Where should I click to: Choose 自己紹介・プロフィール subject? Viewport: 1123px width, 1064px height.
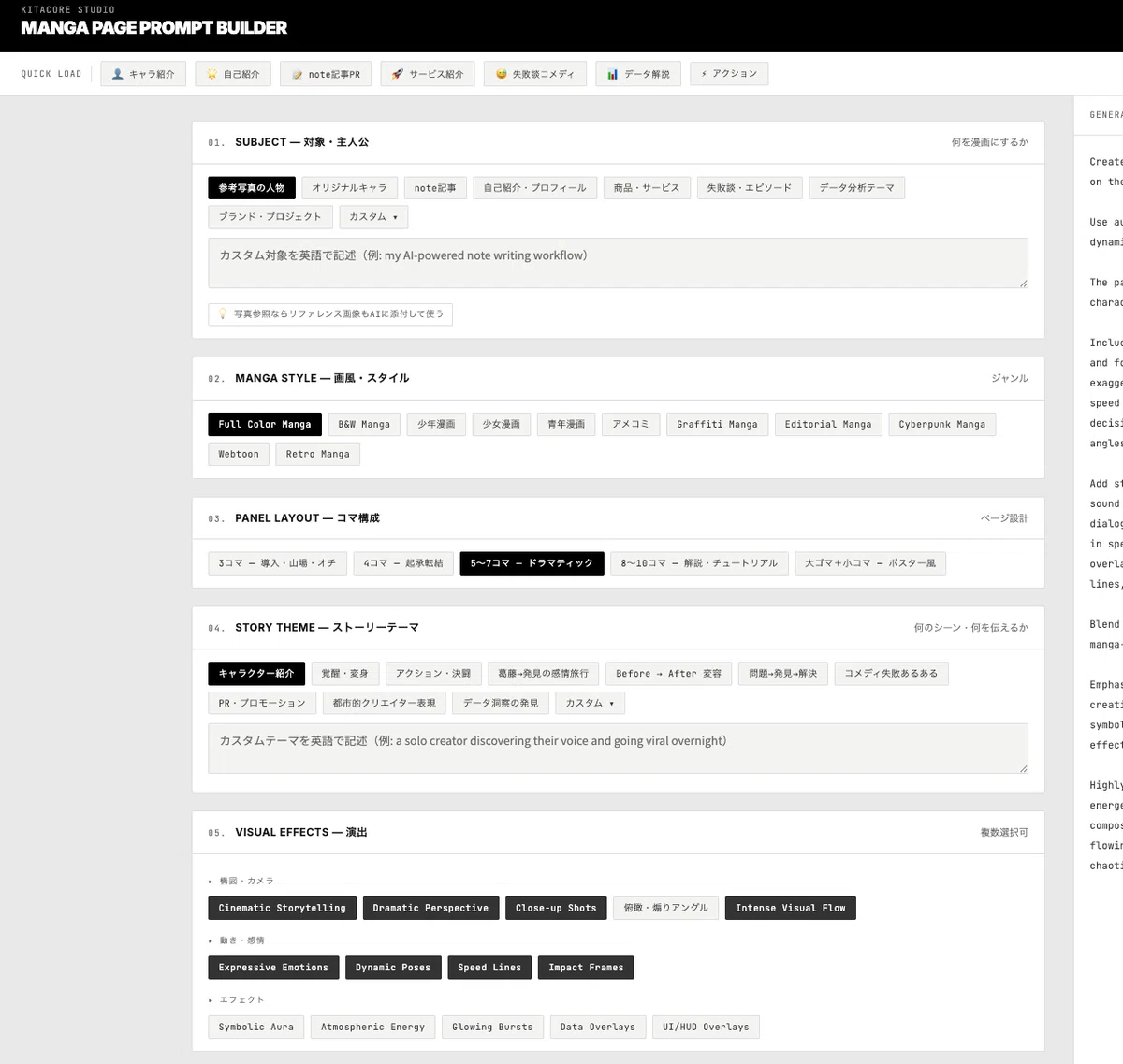535,188
